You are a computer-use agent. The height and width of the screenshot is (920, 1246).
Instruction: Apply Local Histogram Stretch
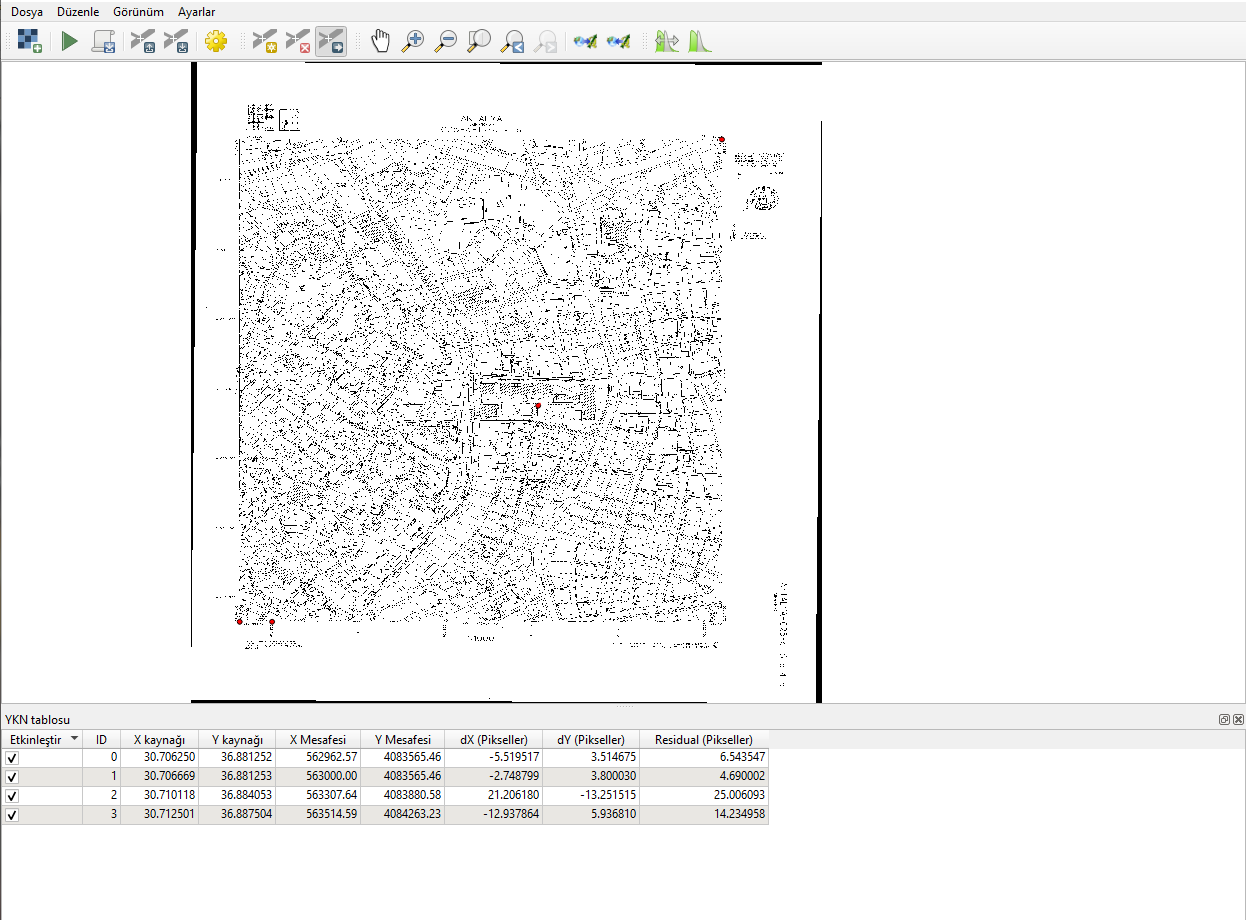coord(699,41)
